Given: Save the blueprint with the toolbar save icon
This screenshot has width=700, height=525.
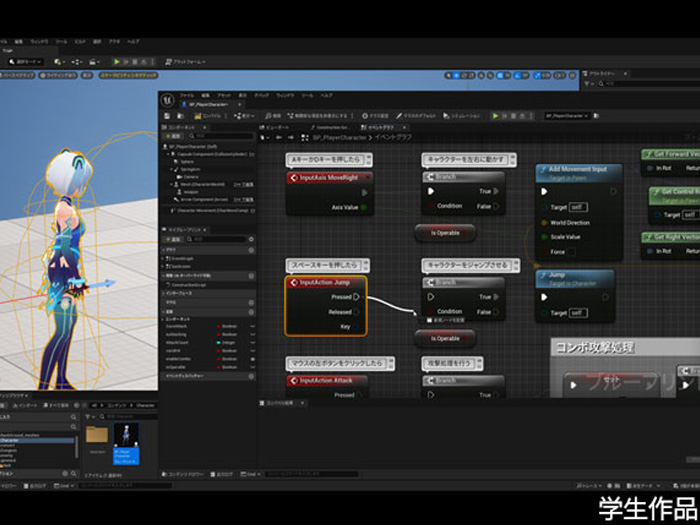Looking at the screenshot, I should (167, 116).
